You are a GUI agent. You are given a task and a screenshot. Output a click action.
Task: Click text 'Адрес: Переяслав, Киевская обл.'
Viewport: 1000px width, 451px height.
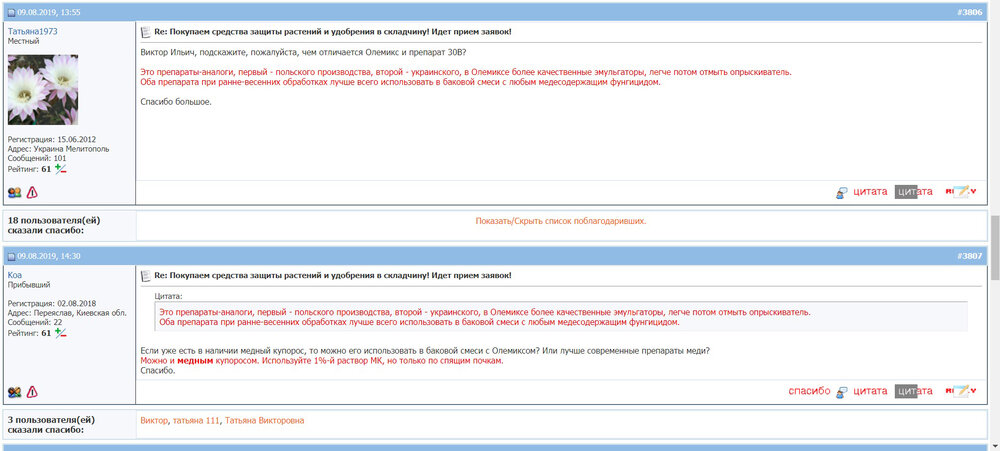tap(68, 313)
